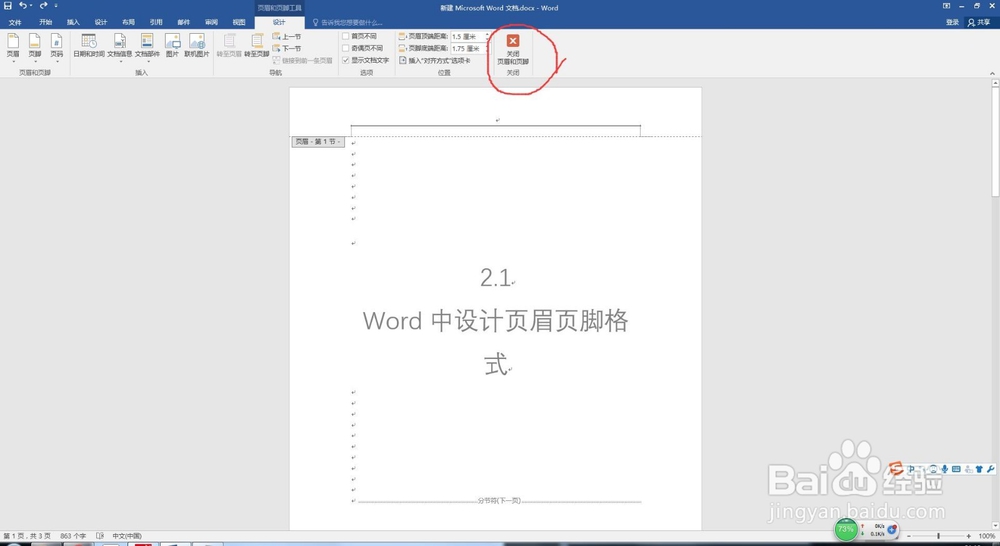Enable the 奇偶页不同 checkbox
Viewport: 1000px width, 546px height.
click(x=346, y=48)
